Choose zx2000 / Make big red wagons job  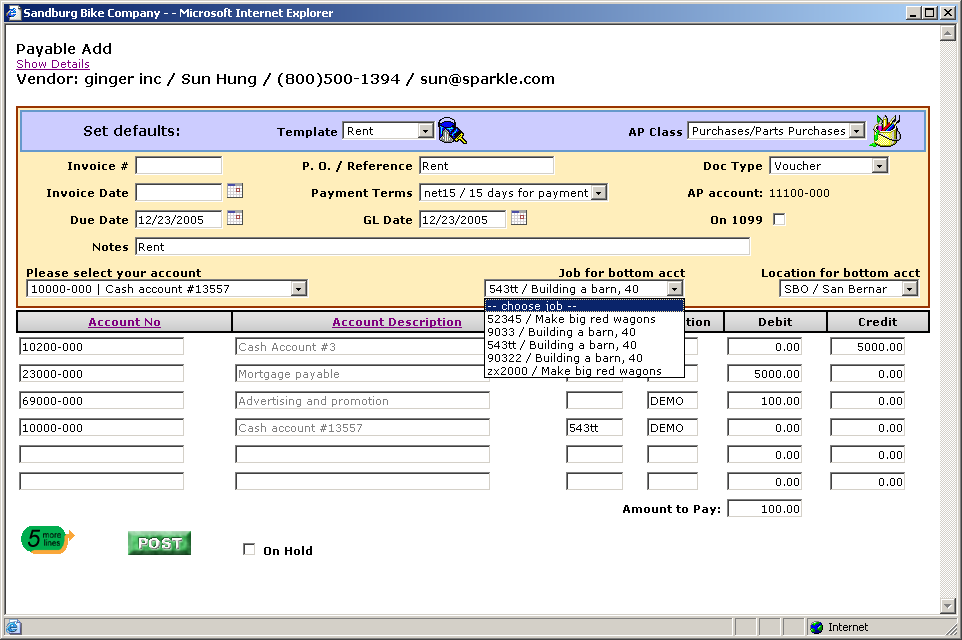point(574,371)
